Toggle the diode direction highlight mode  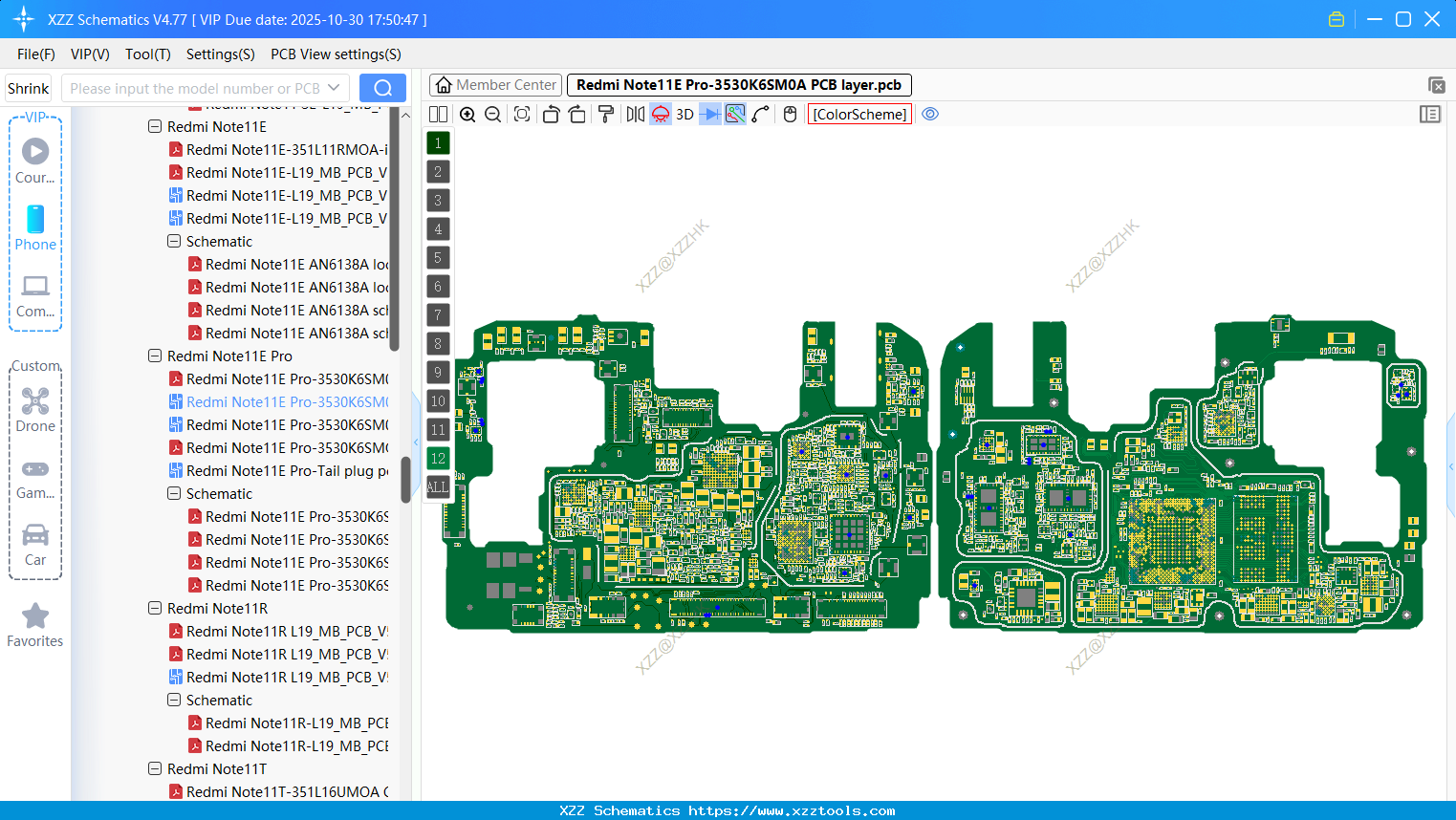click(711, 114)
